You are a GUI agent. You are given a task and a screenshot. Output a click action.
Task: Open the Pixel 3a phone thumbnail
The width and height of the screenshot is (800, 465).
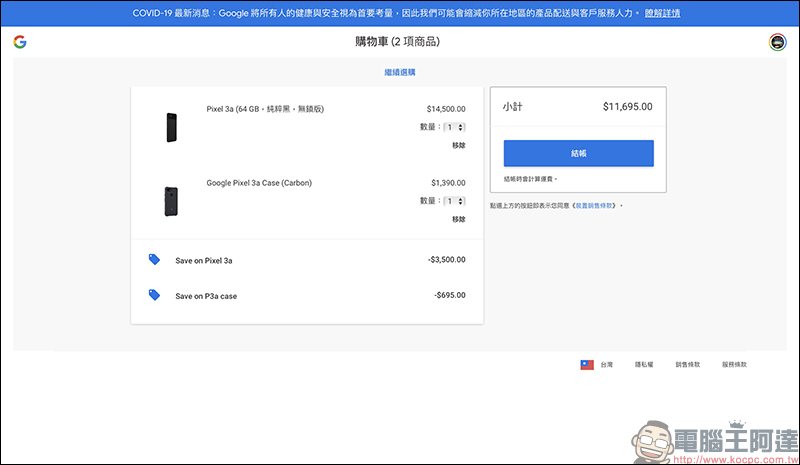171,127
